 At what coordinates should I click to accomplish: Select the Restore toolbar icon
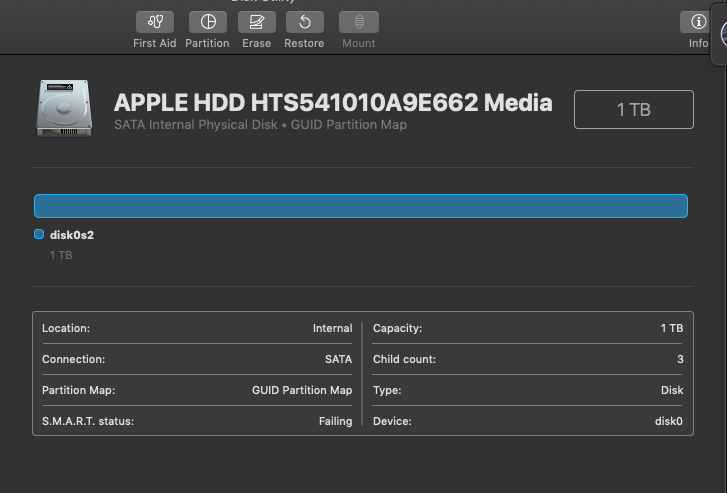305,22
